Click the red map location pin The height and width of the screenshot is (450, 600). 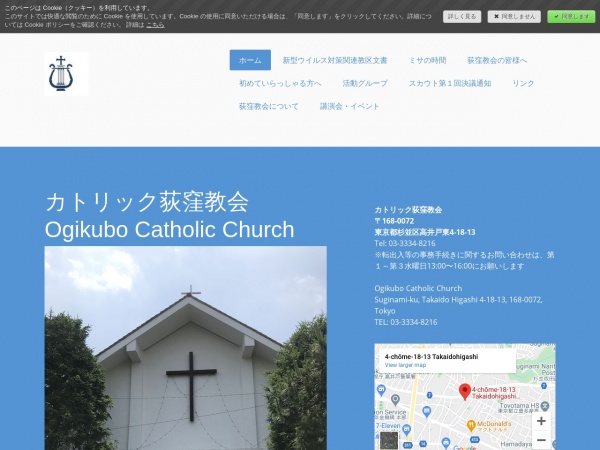coord(465,392)
